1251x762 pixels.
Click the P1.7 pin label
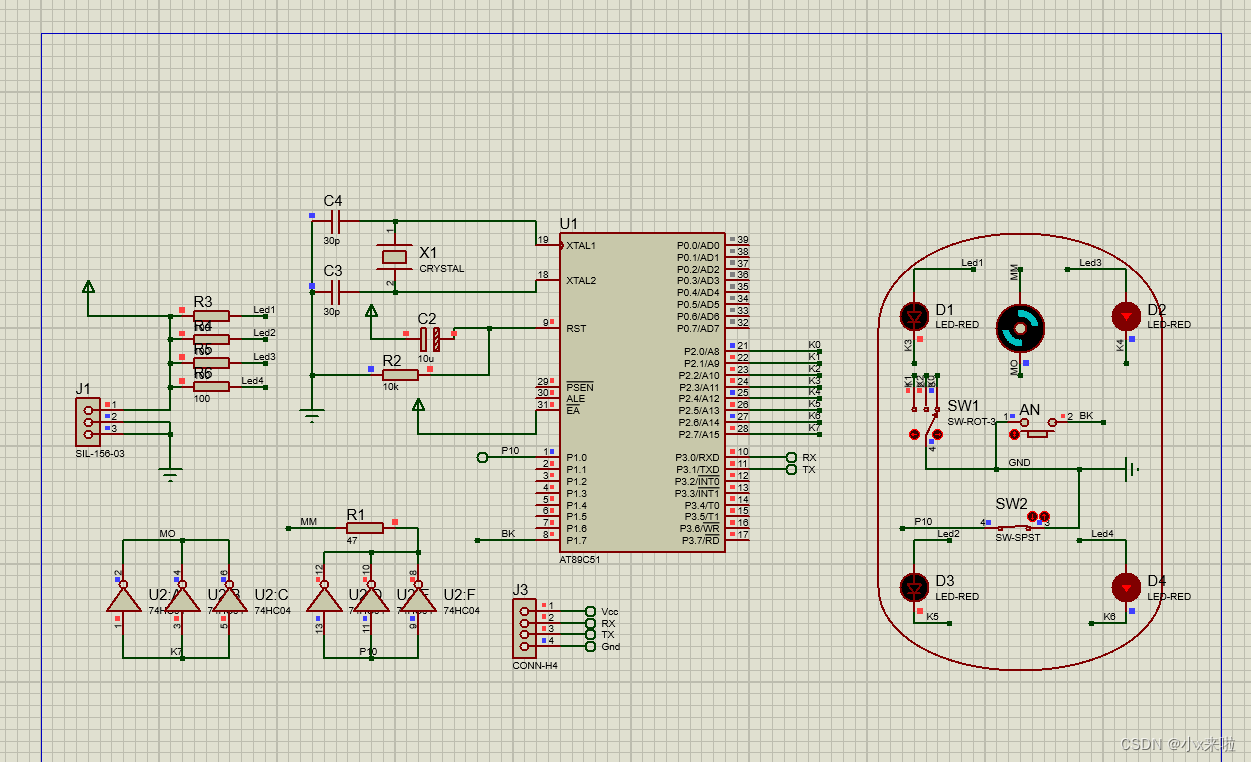coord(576,540)
